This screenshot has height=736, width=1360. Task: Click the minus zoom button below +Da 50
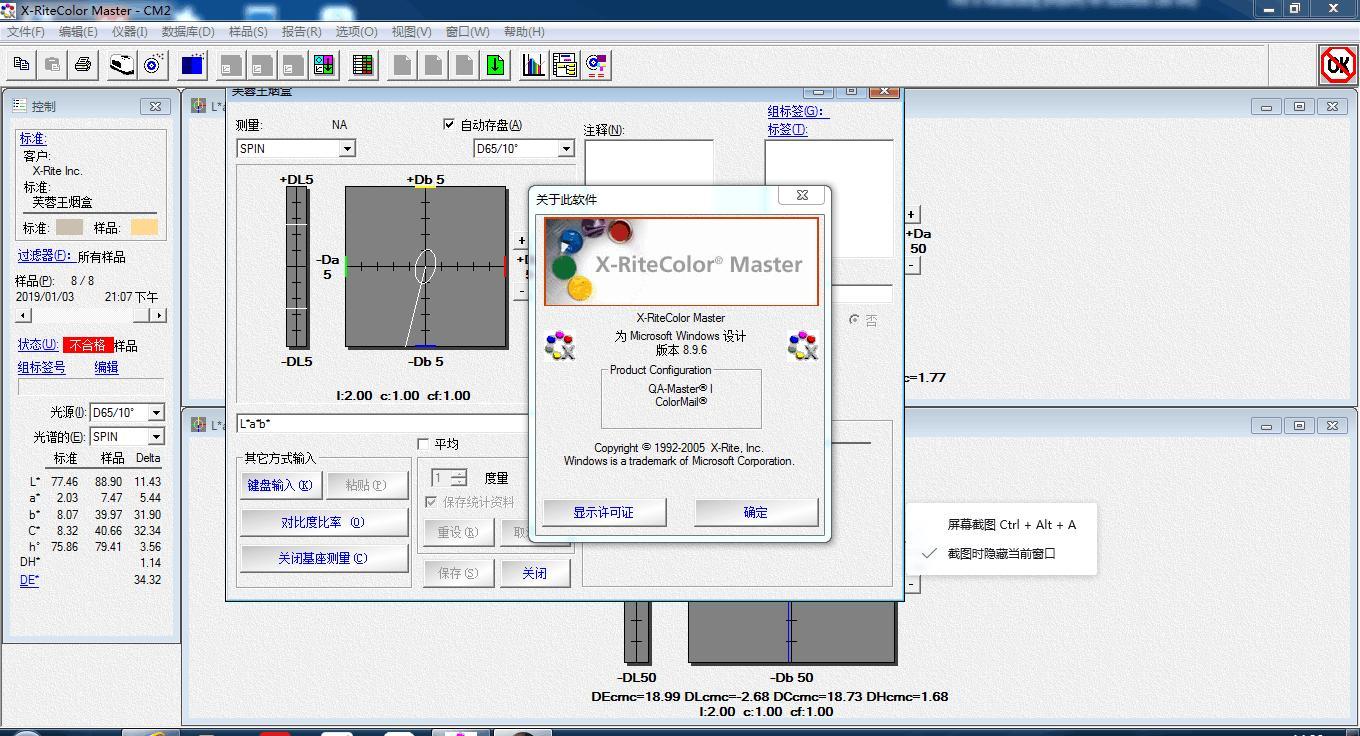point(912,265)
